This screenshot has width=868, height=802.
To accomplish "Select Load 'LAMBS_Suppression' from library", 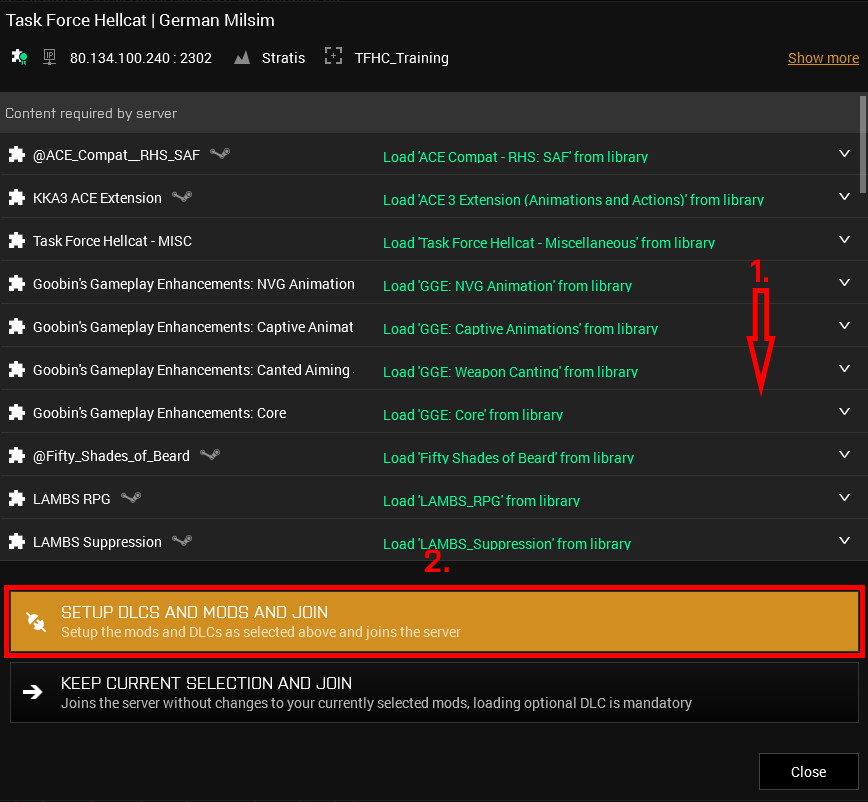I will click(x=507, y=544).
